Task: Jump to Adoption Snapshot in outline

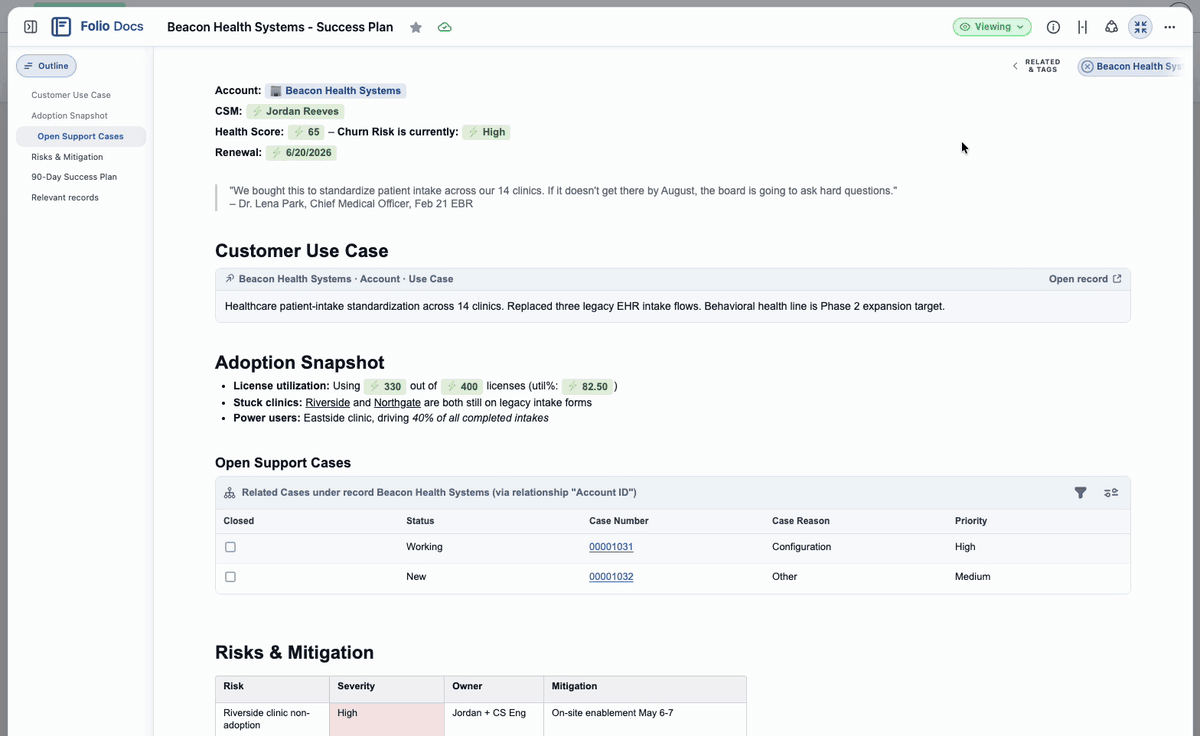Action: [x=69, y=116]
